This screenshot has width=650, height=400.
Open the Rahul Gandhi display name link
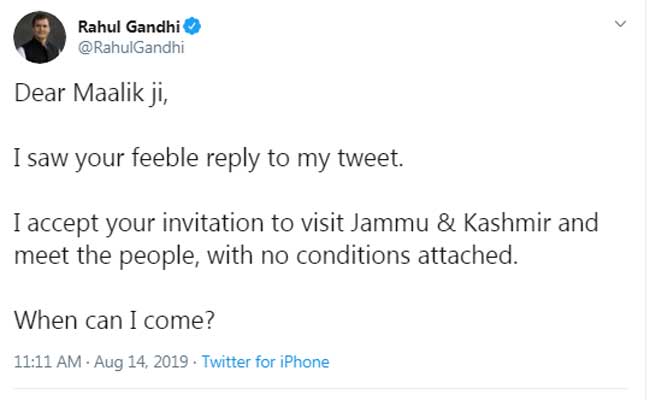[x=124, y=25]
